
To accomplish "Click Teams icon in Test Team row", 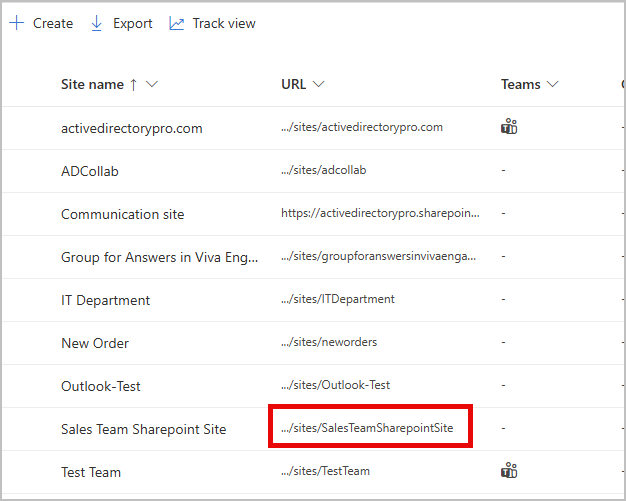I will coord(509,470).
